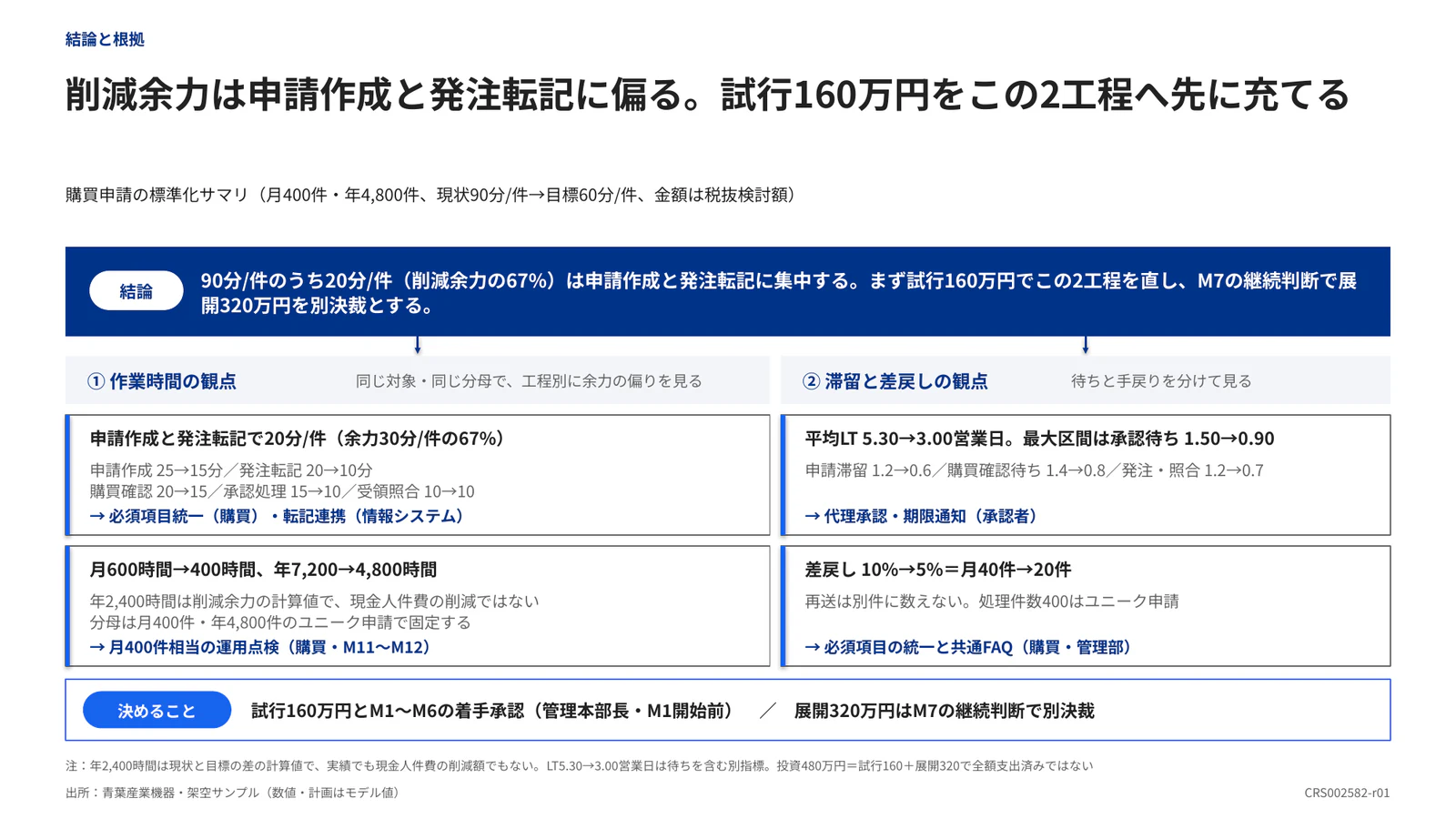
Task: Click the line '購買確認 20→15／承認処理 15→10／受領照合 10→10'
Action: [x=282, y=491]
